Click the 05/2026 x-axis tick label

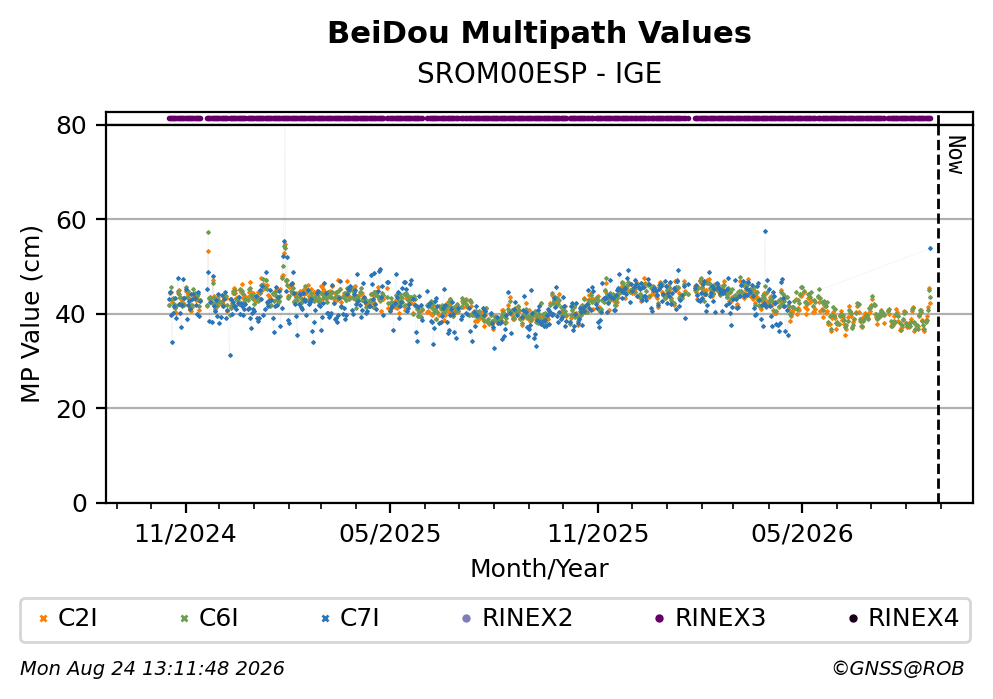pos(802,534)
